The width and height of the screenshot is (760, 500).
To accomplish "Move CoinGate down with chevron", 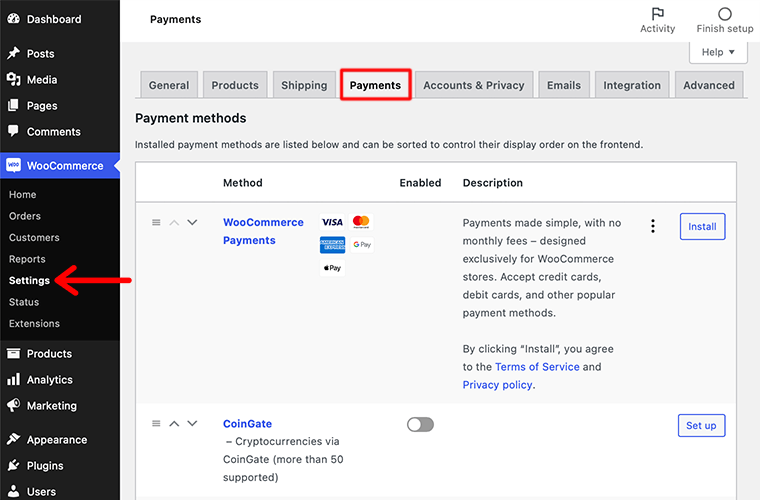I will [x=192, y=423].
